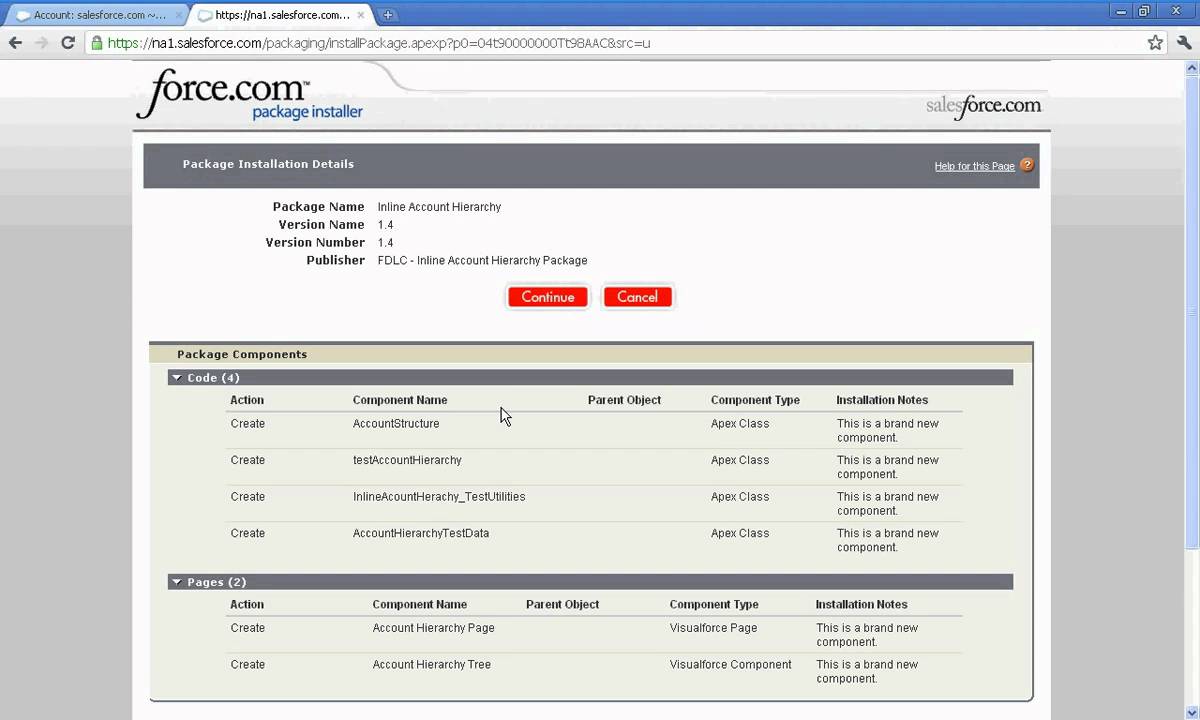Click the force.com package installer logo

tap(250, 95)
